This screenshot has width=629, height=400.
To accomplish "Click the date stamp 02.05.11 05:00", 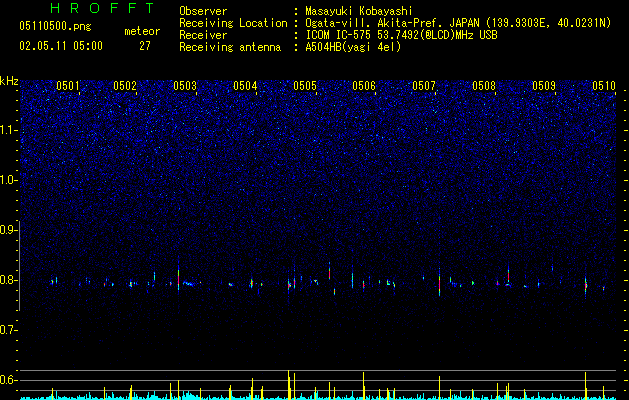I will 61,46.
